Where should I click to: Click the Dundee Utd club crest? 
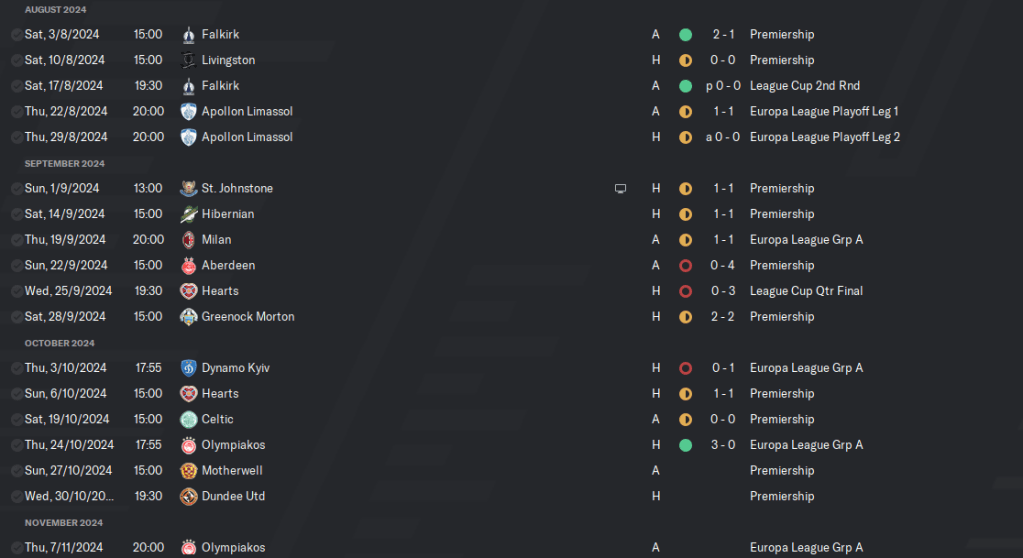coord(188,496)
